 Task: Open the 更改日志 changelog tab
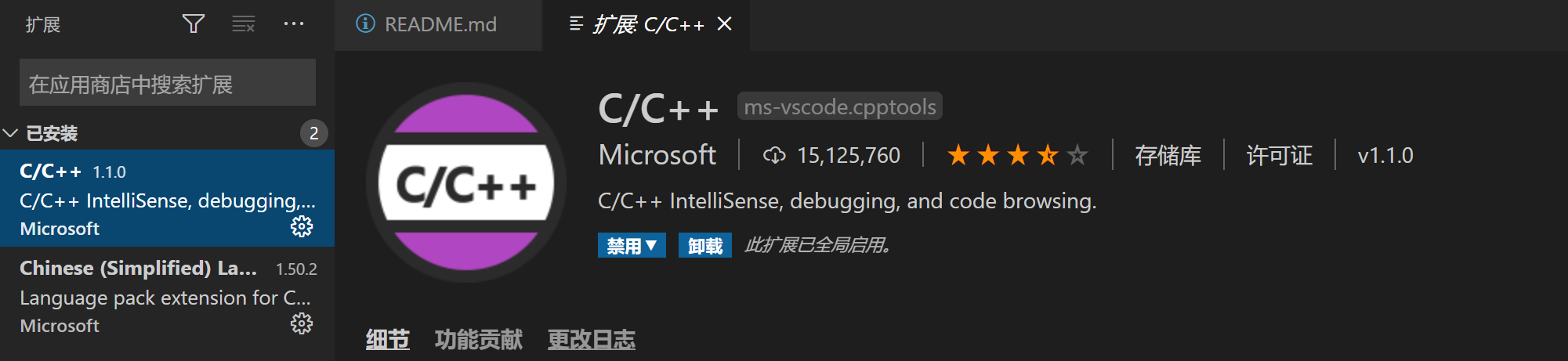pyautogui.click(x=591, y=340)
